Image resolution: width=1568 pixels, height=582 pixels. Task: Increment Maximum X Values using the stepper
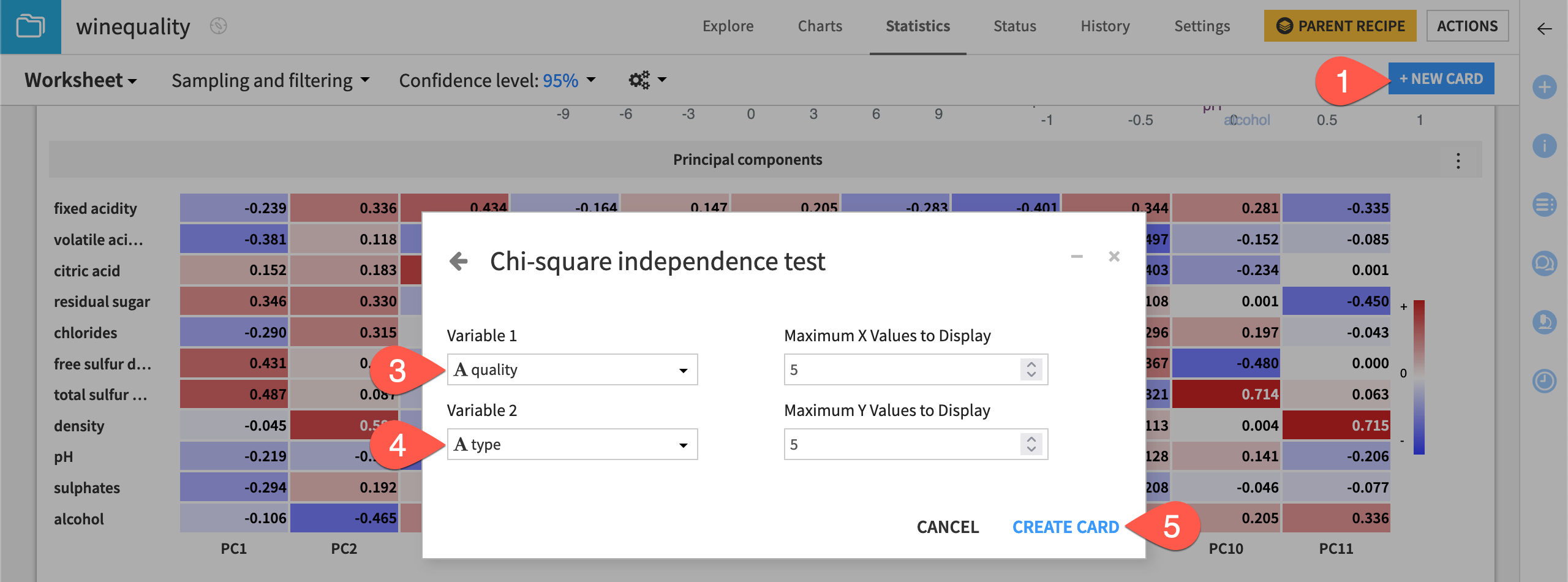click(x=1031, y=365)
